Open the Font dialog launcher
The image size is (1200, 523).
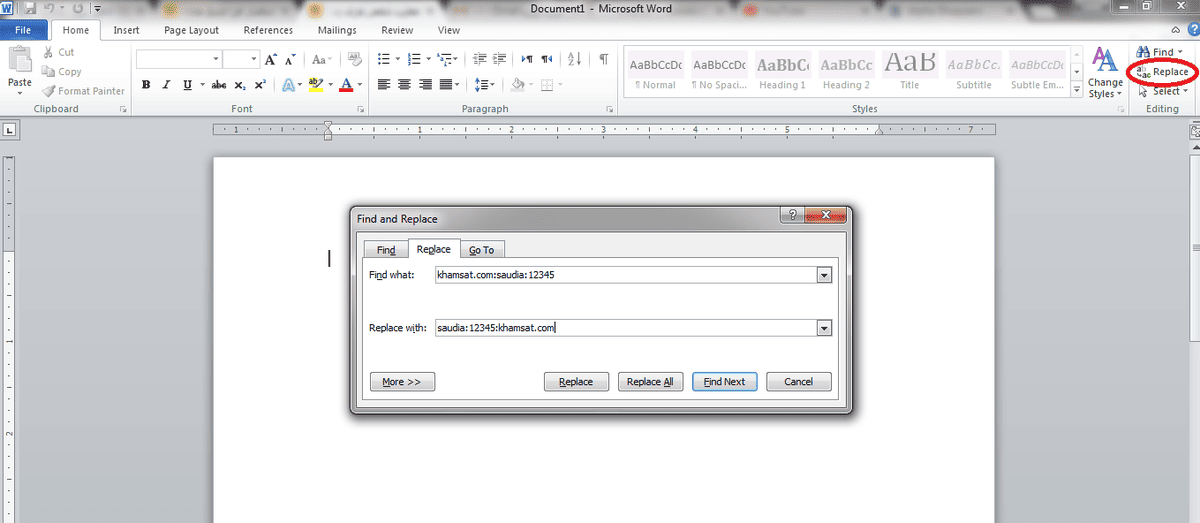359,109
